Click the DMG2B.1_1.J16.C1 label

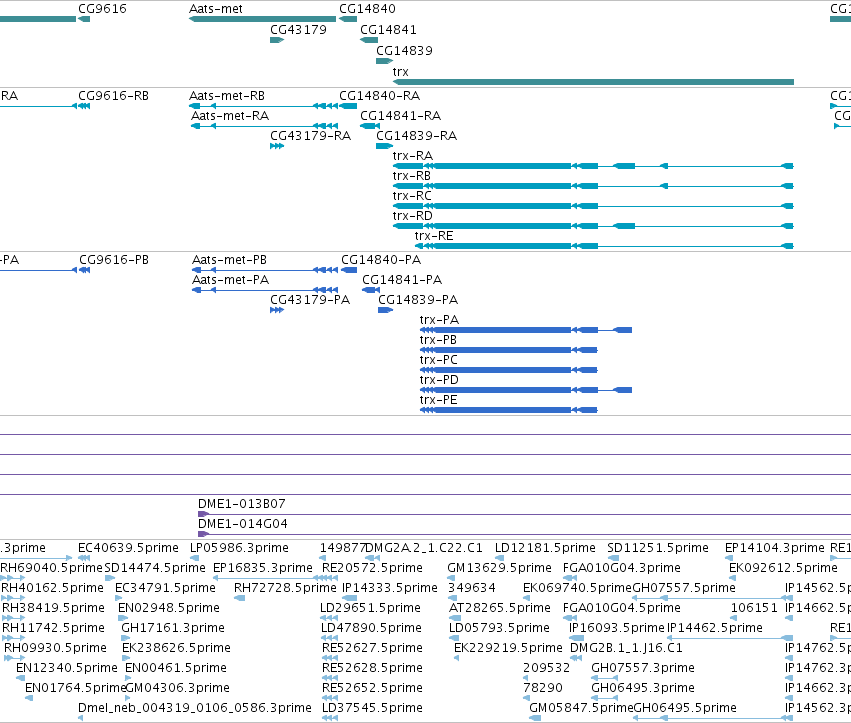click(626, 648)
